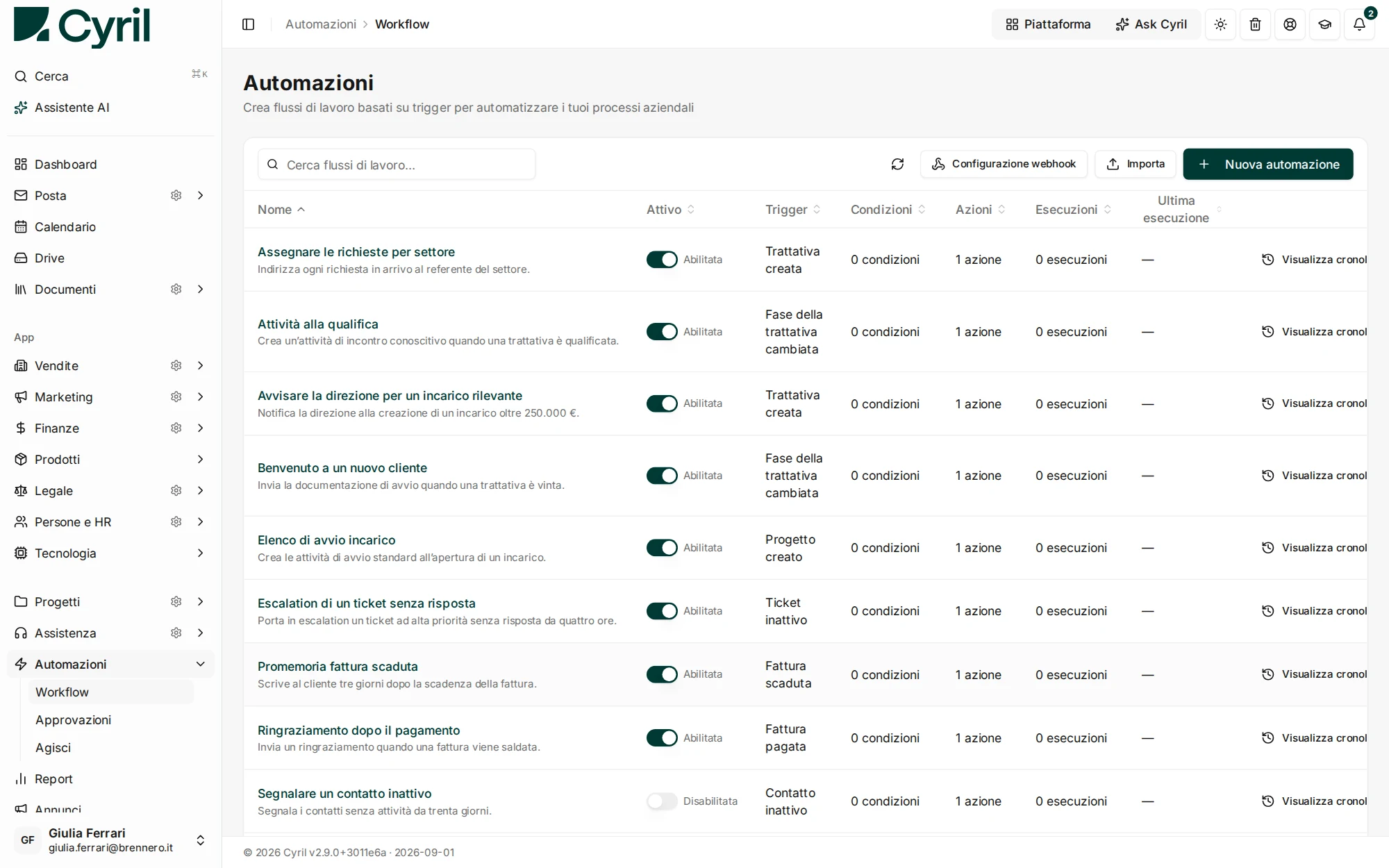Toggle the sidebar panel icon
This screenshot has height=868, width=1389.
[x=248, y=24]
